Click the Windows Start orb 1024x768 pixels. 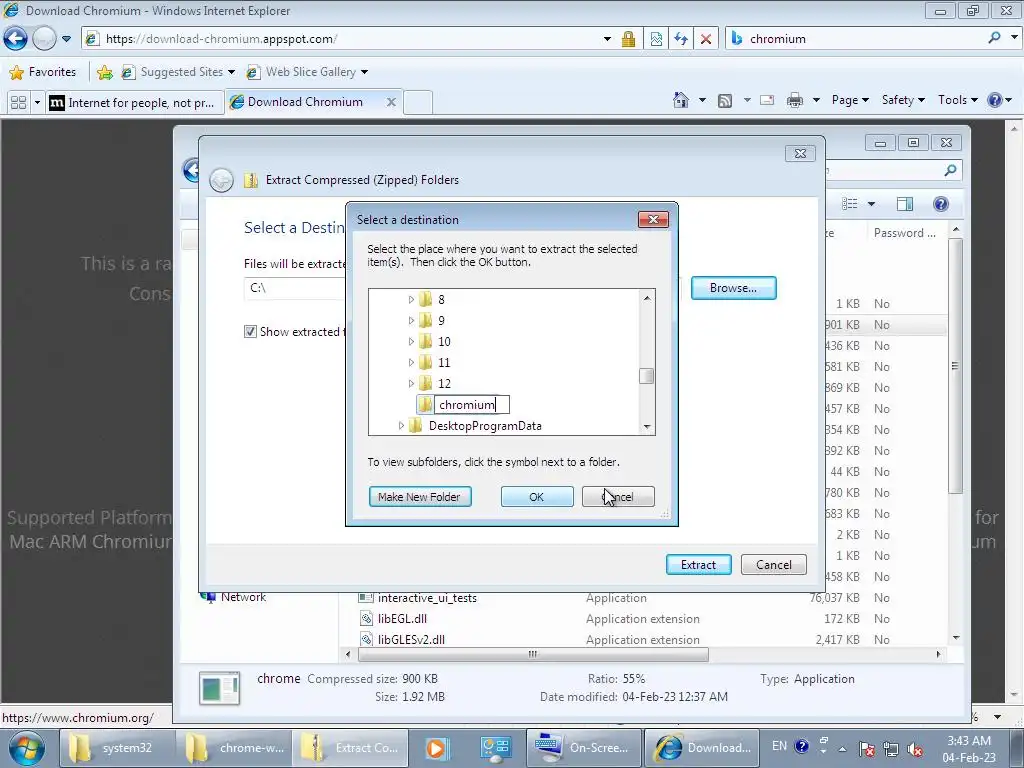tap(26, 748)
